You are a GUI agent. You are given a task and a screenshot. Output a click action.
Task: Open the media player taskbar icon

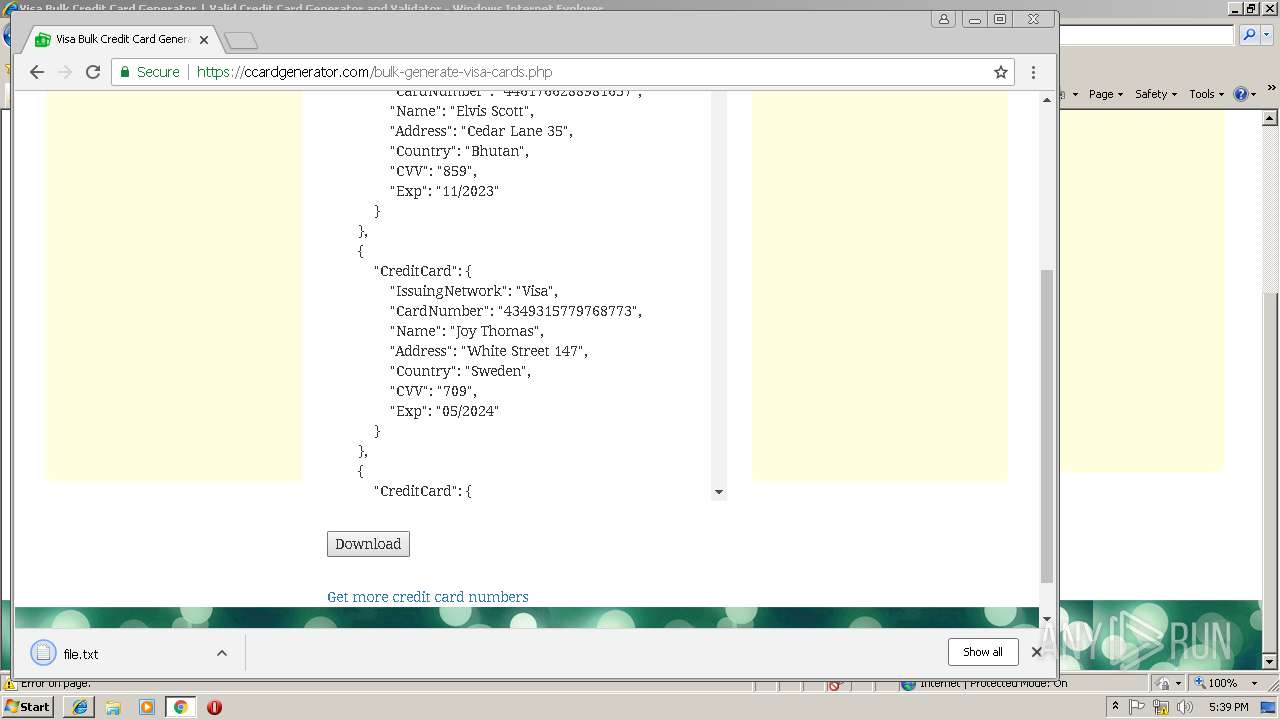click(x=147, y=707)
